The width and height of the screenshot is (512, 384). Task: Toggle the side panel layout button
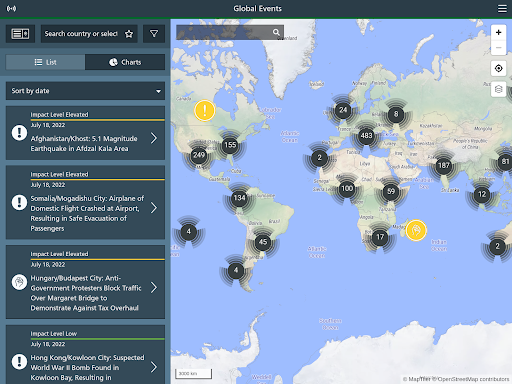tap(20, 34)
